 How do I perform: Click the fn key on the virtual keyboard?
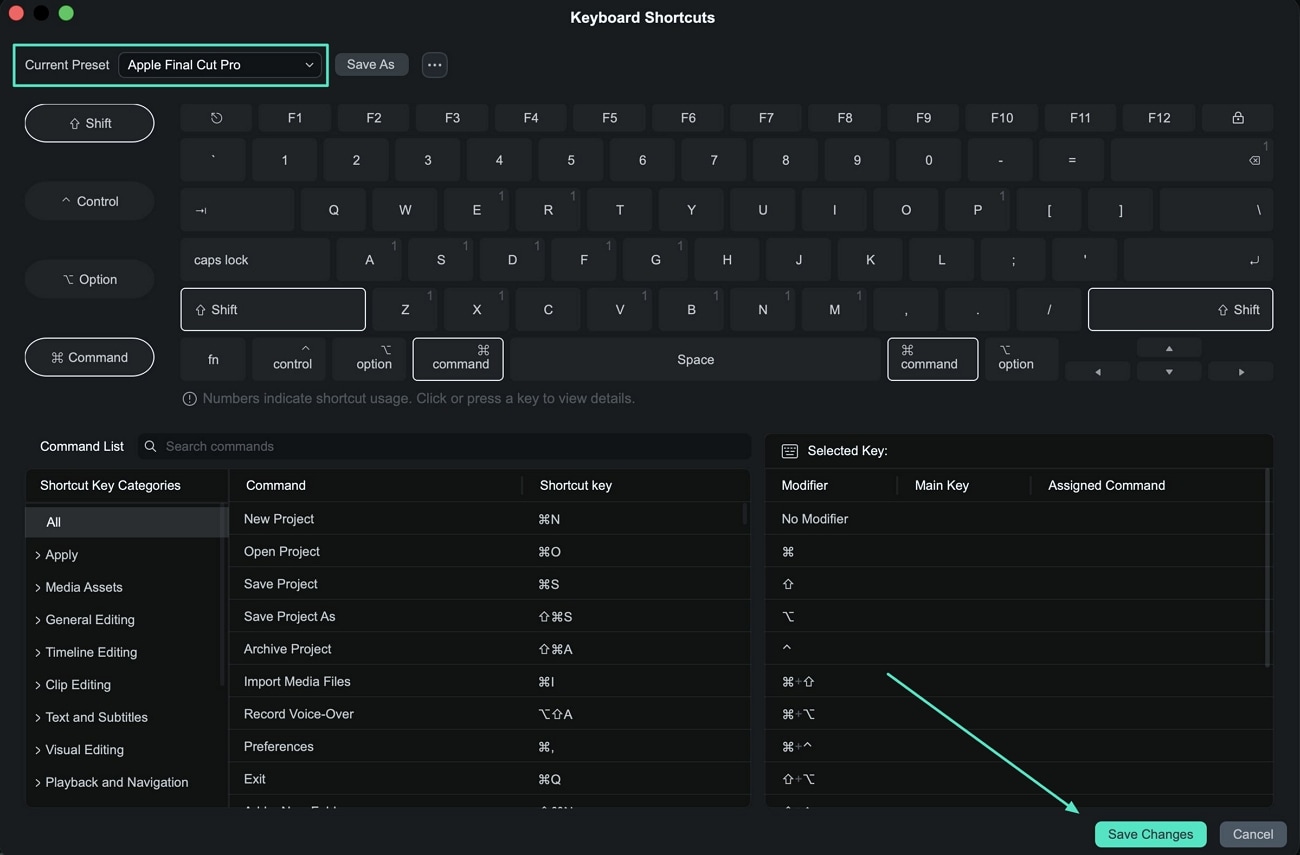[213, 360]
